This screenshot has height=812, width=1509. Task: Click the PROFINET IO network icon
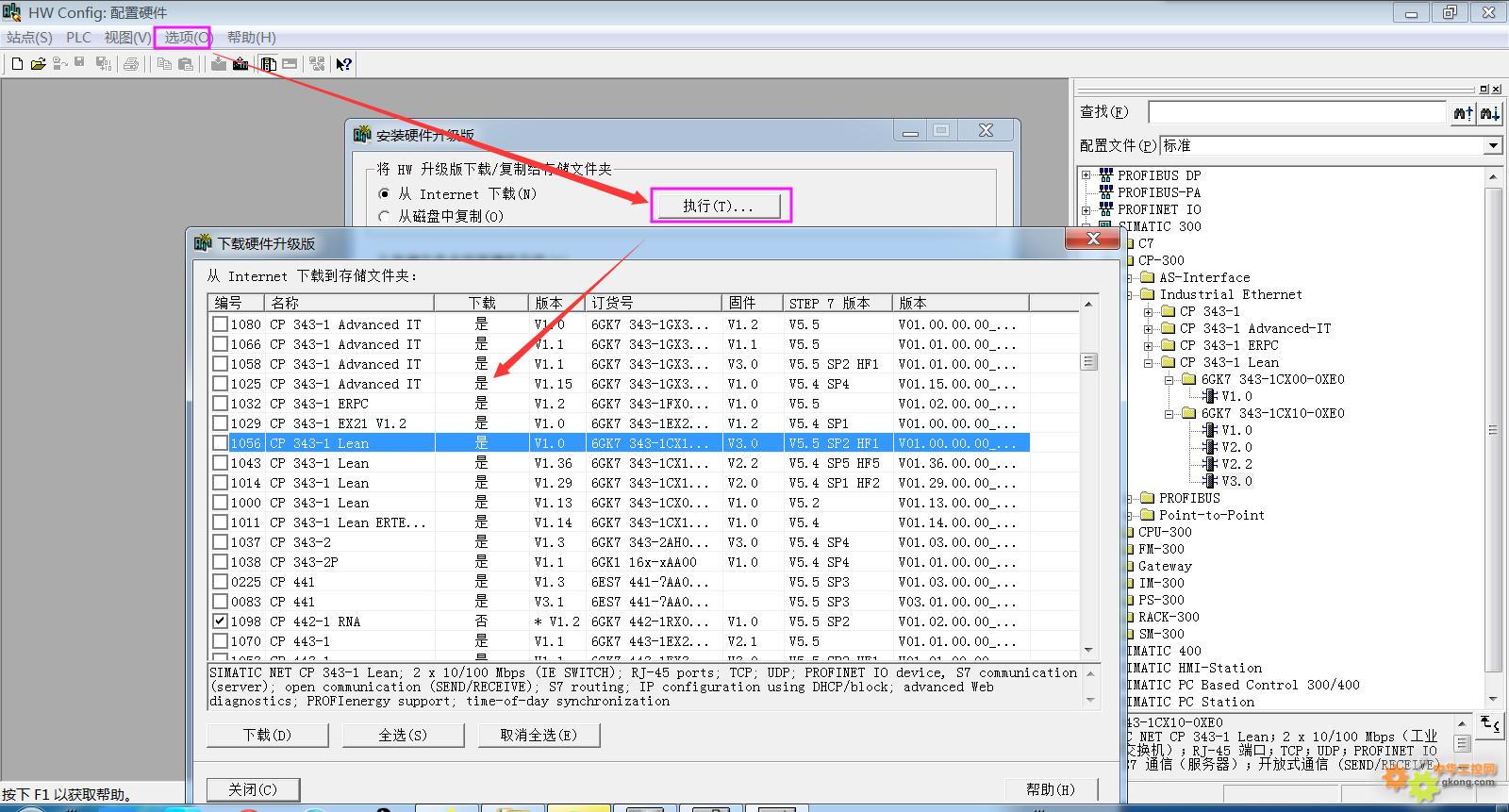(x=1106, y=209)
